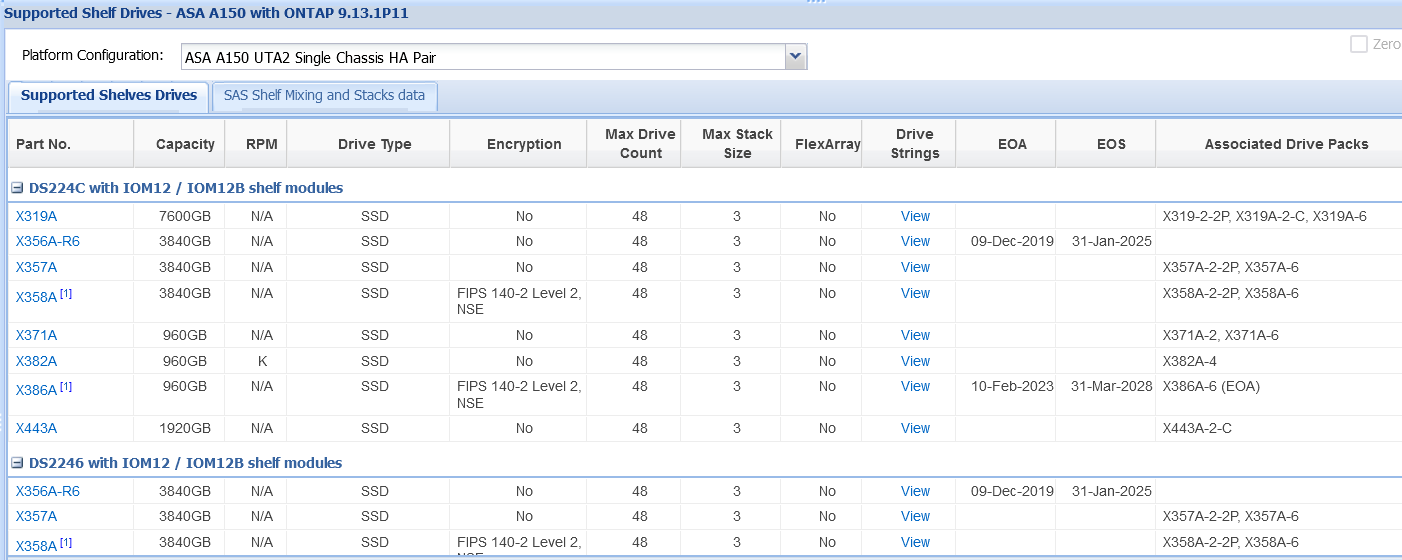Viewport: 1402px width, 560px height.
Task: Click the Max Stack Size column header
Action: click(x=737, y=144)
